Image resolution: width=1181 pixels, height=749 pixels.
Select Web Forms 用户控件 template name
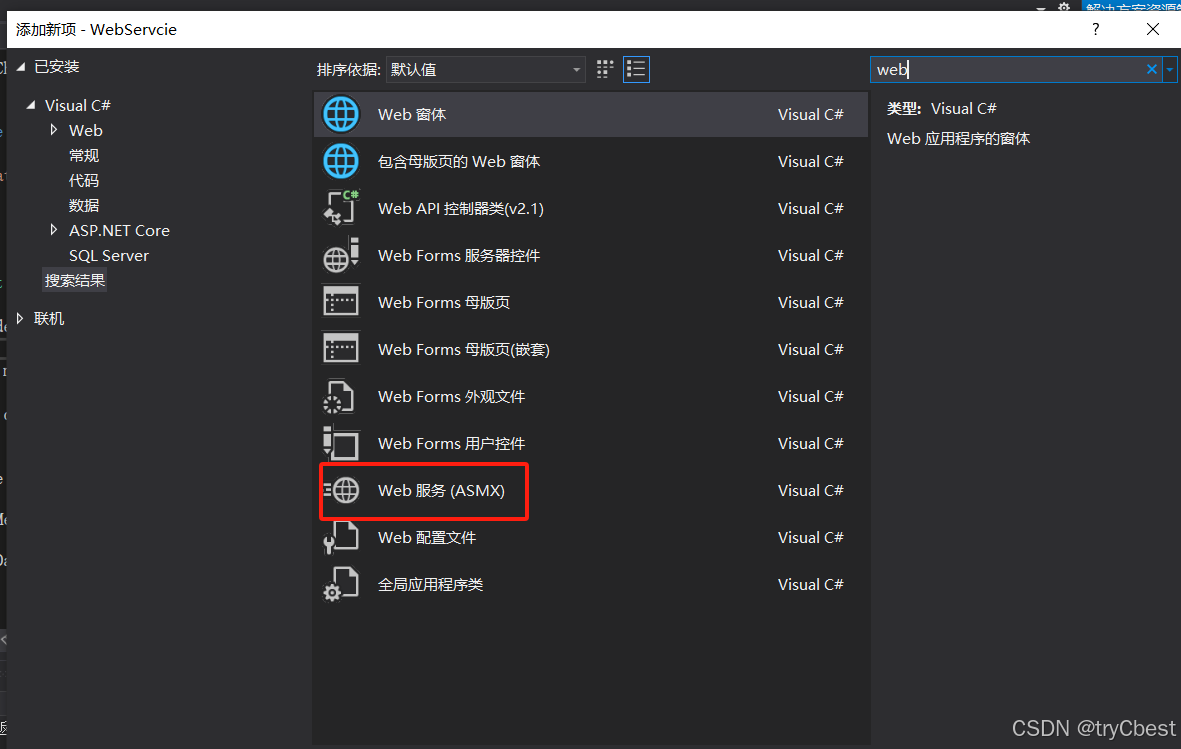[451, 443]
